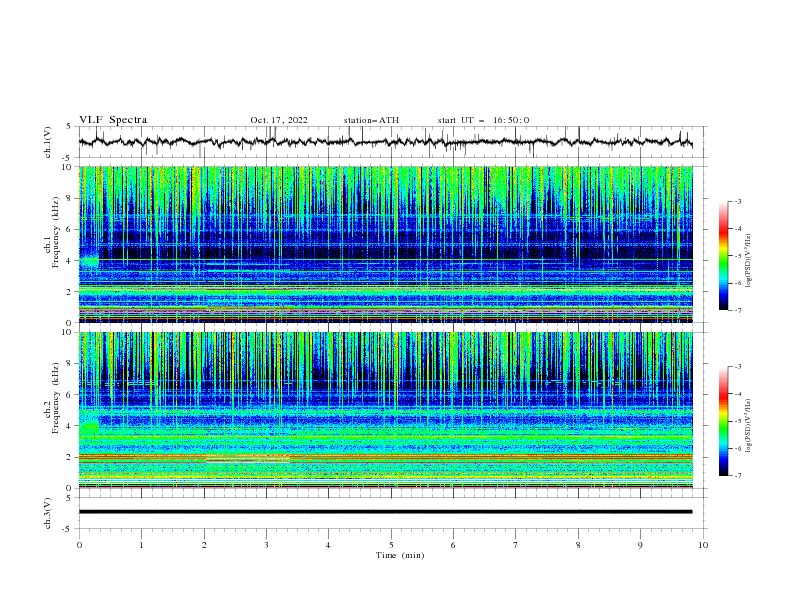Click time axis tick label "6"

coord(453,545)
